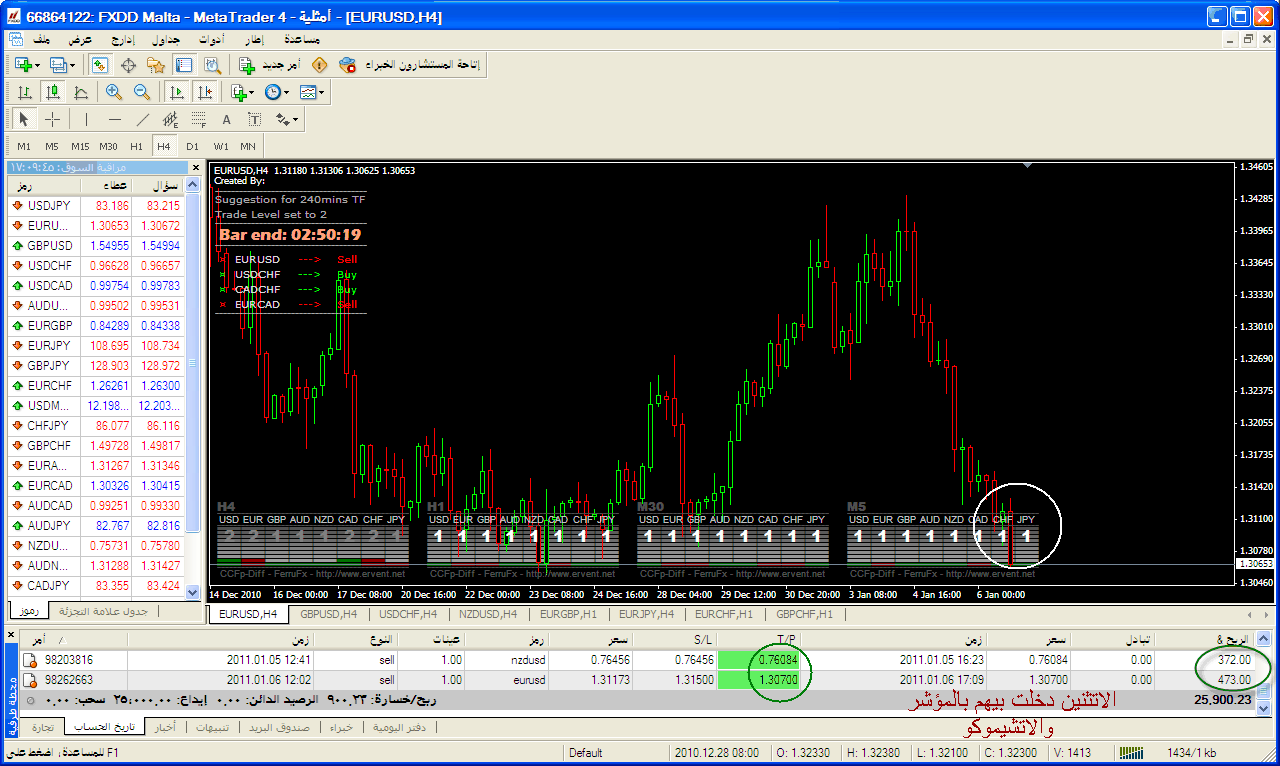Launch MetaEditor via yellow diamond icon
This screenshot has height=766, width=1280.
click(x=319, y=65)
